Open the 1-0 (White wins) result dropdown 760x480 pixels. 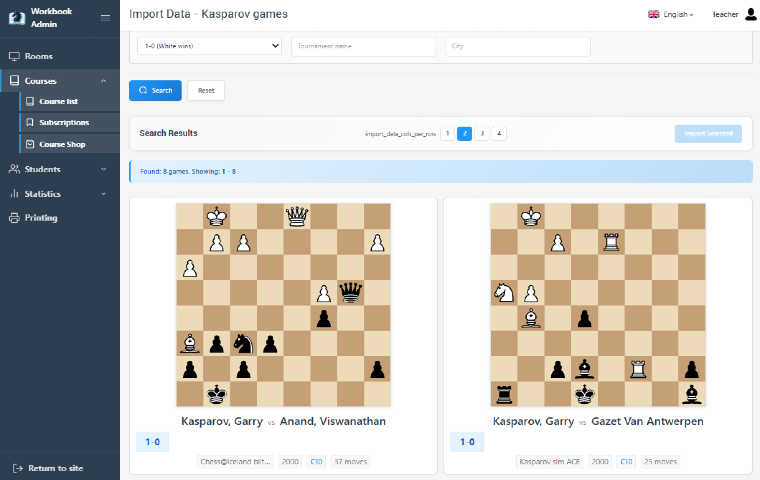[x=209, y=46]
